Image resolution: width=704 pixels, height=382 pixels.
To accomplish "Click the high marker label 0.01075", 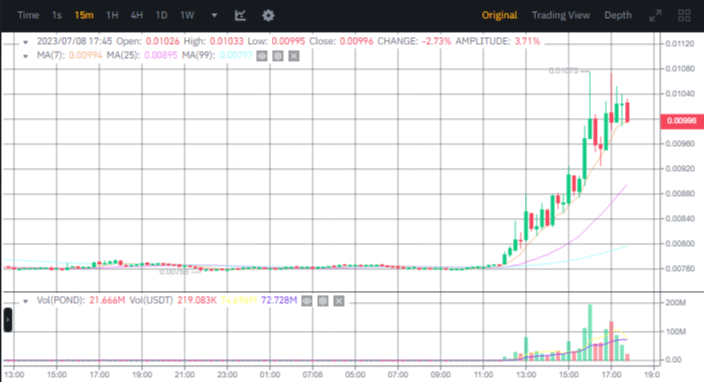I will (563, 71).
